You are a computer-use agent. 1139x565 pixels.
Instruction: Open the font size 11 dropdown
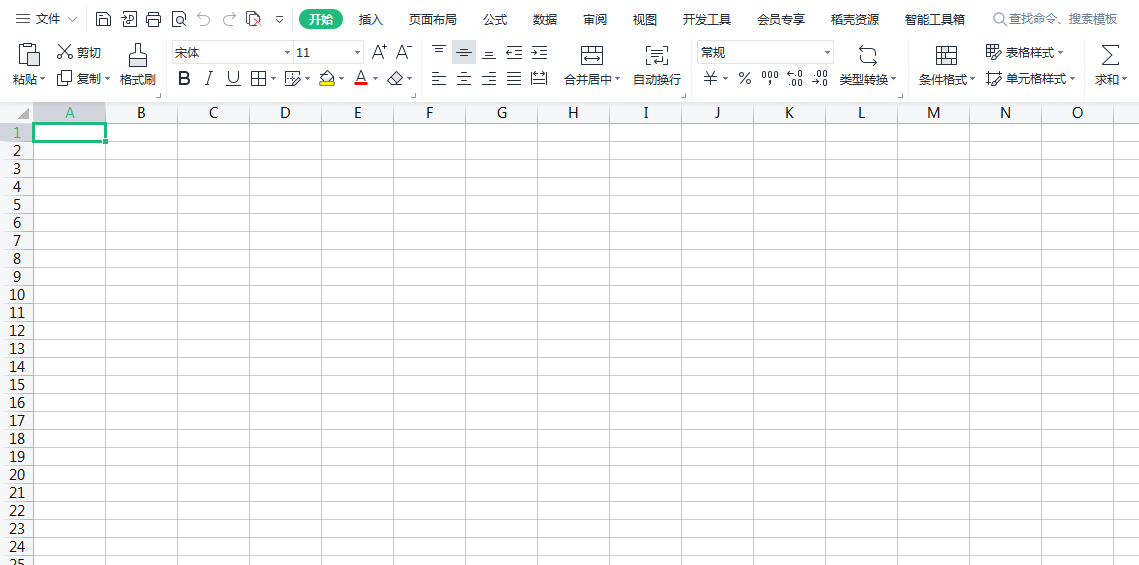pyautogui.click(x=357, y=53)
